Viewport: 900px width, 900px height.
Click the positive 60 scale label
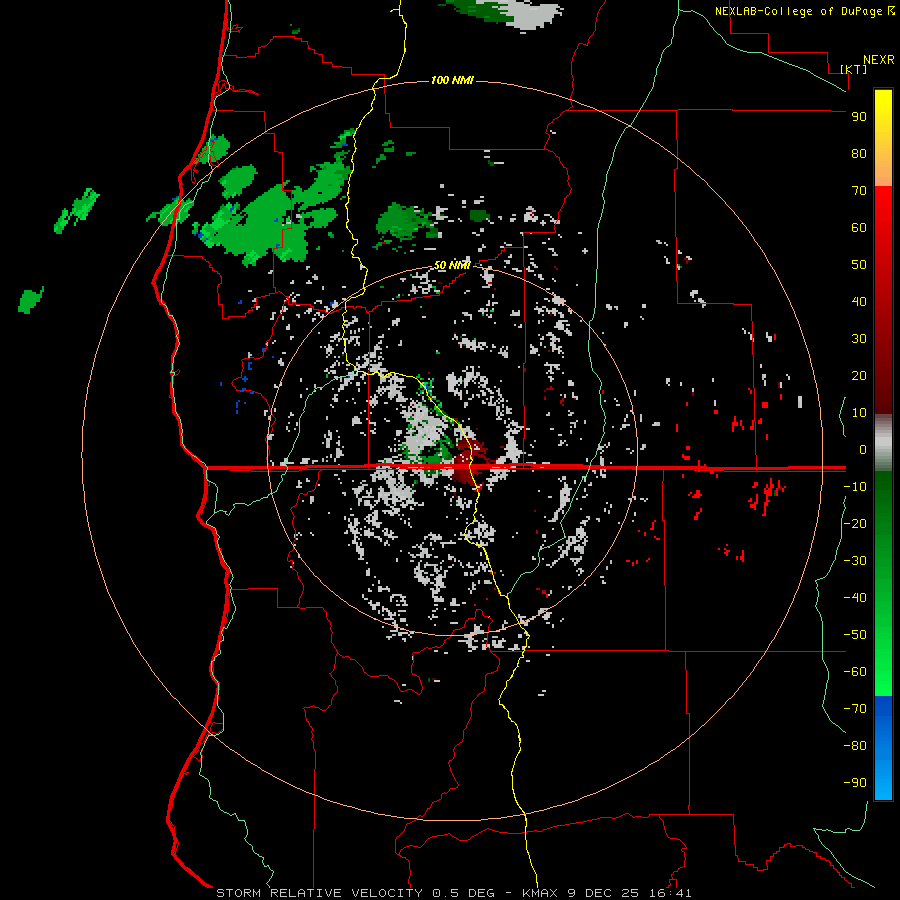pyautogui.click(x=859, y=228)
